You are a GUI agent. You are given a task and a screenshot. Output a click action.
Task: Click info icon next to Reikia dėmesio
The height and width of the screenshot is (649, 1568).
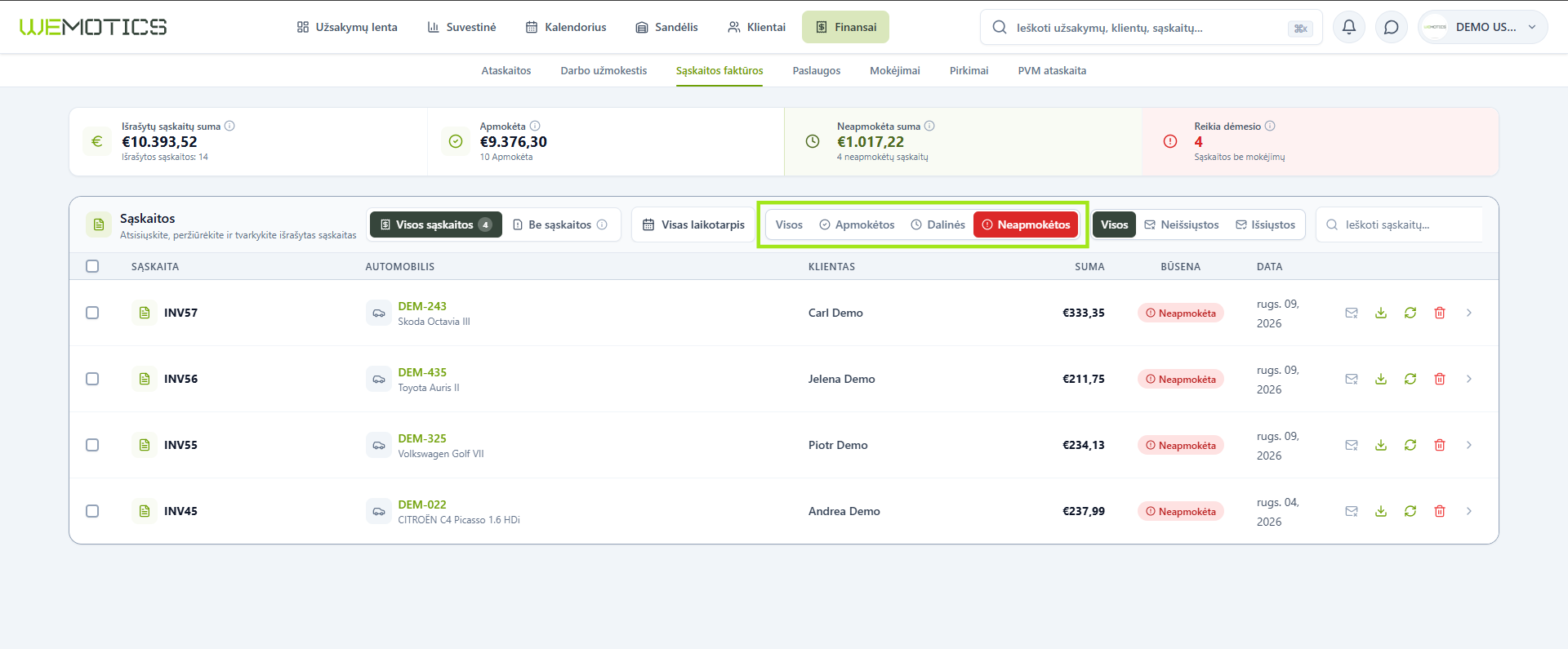pyautogui.click(x=1270, y=126)
